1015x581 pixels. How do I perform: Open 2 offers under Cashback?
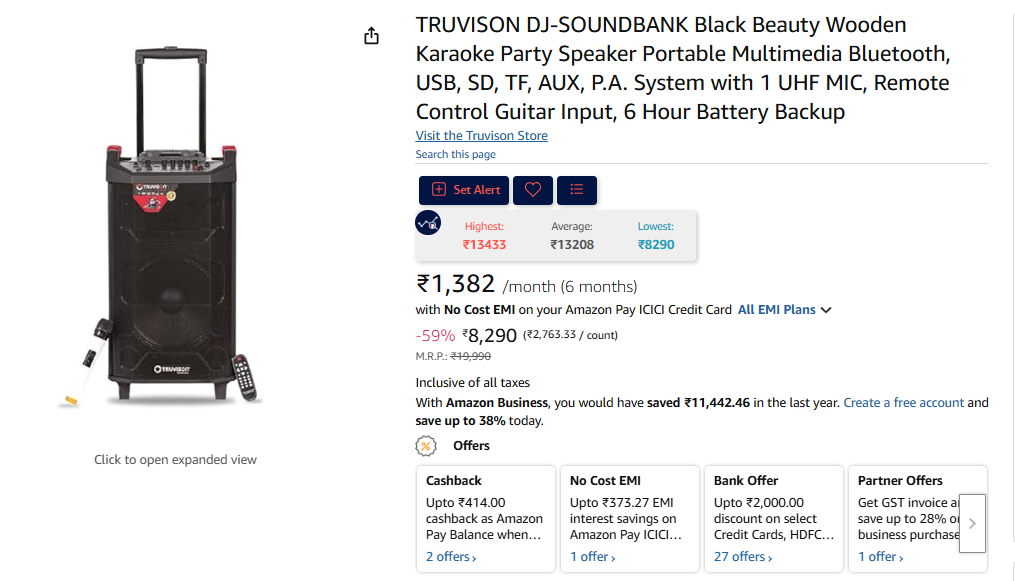(451, 557)
